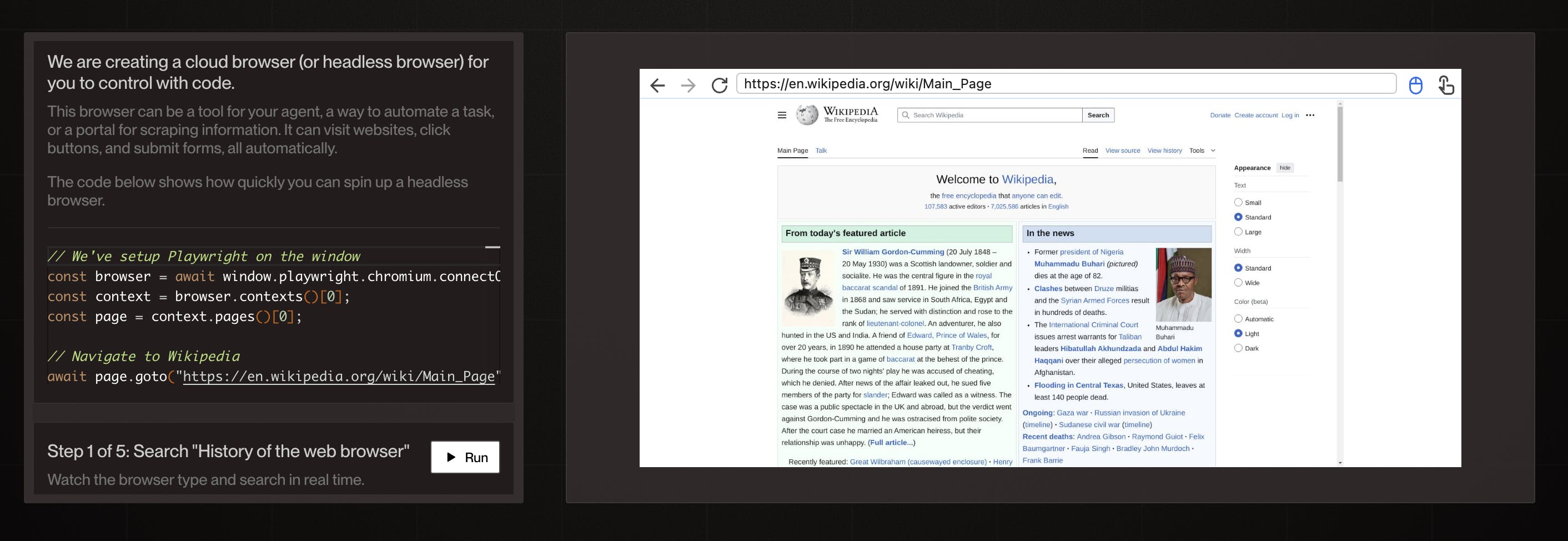Click the magnifier icon in search box

905,115
